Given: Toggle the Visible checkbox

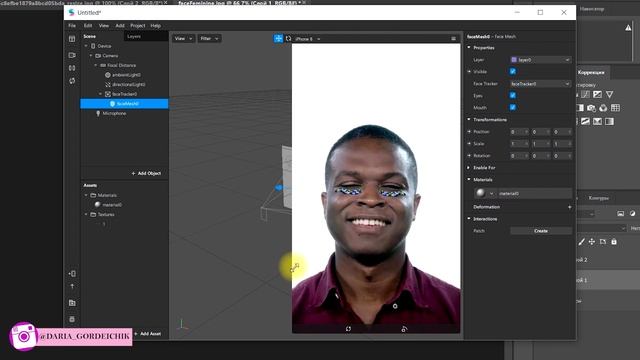Looking at the screenshot, I should tap(513, 71).
